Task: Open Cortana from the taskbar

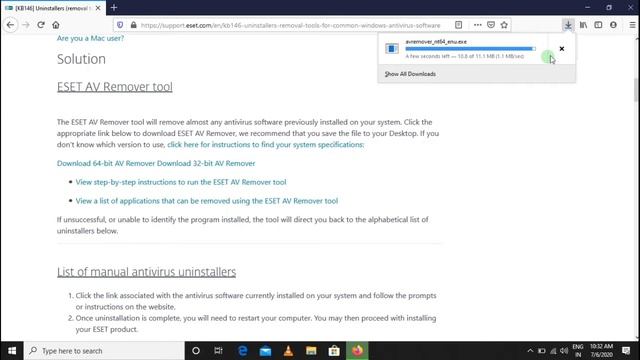Action: (196, 351)
